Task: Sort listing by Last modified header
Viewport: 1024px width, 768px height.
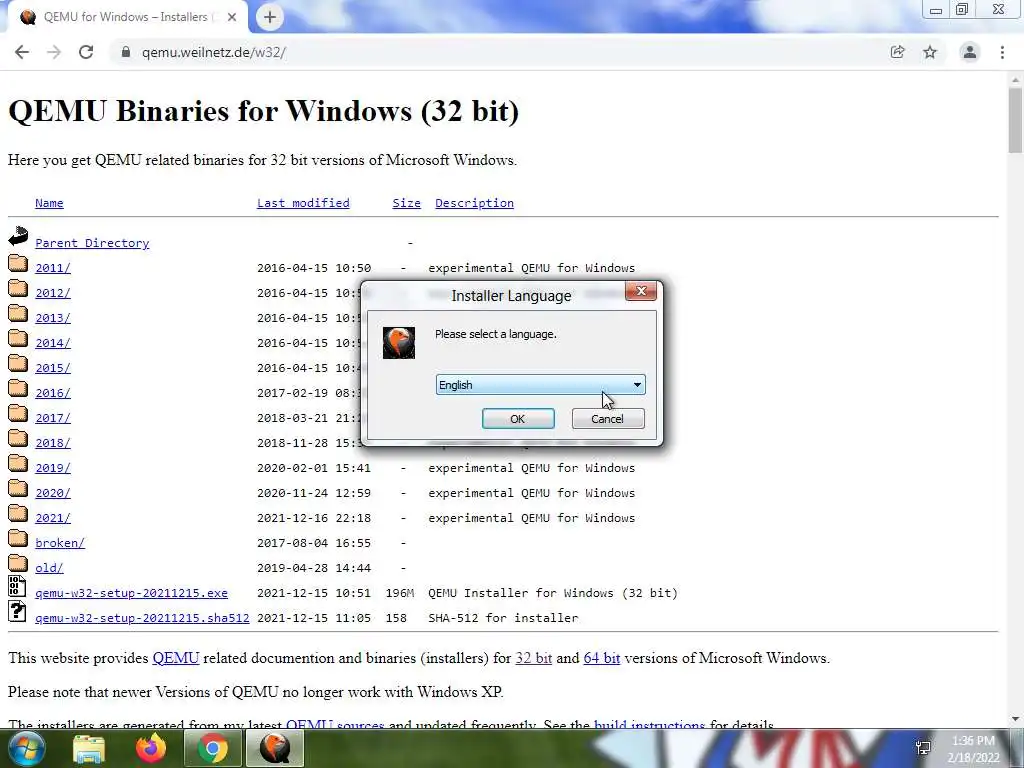Action: 303,203
